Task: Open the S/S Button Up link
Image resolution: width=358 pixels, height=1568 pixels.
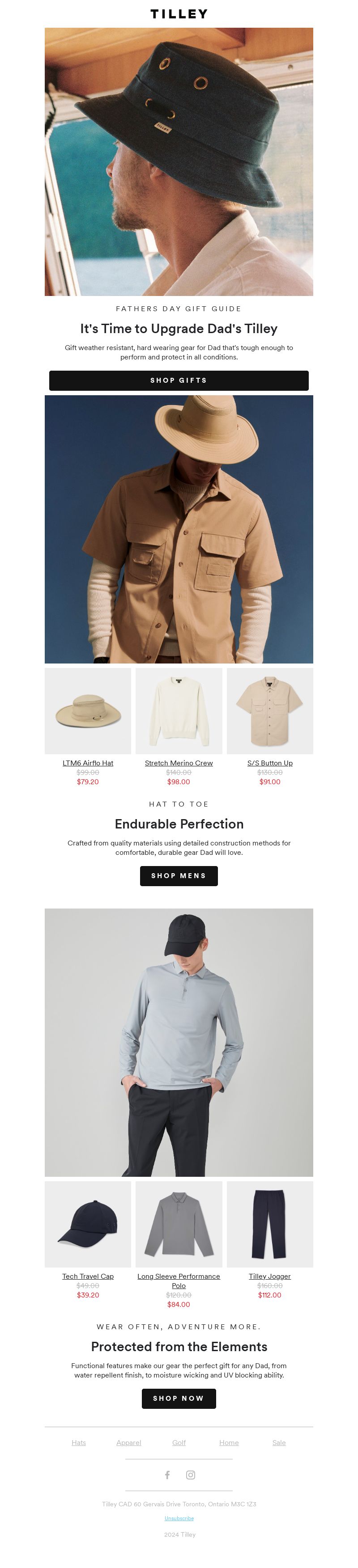Action: (270, 763)
